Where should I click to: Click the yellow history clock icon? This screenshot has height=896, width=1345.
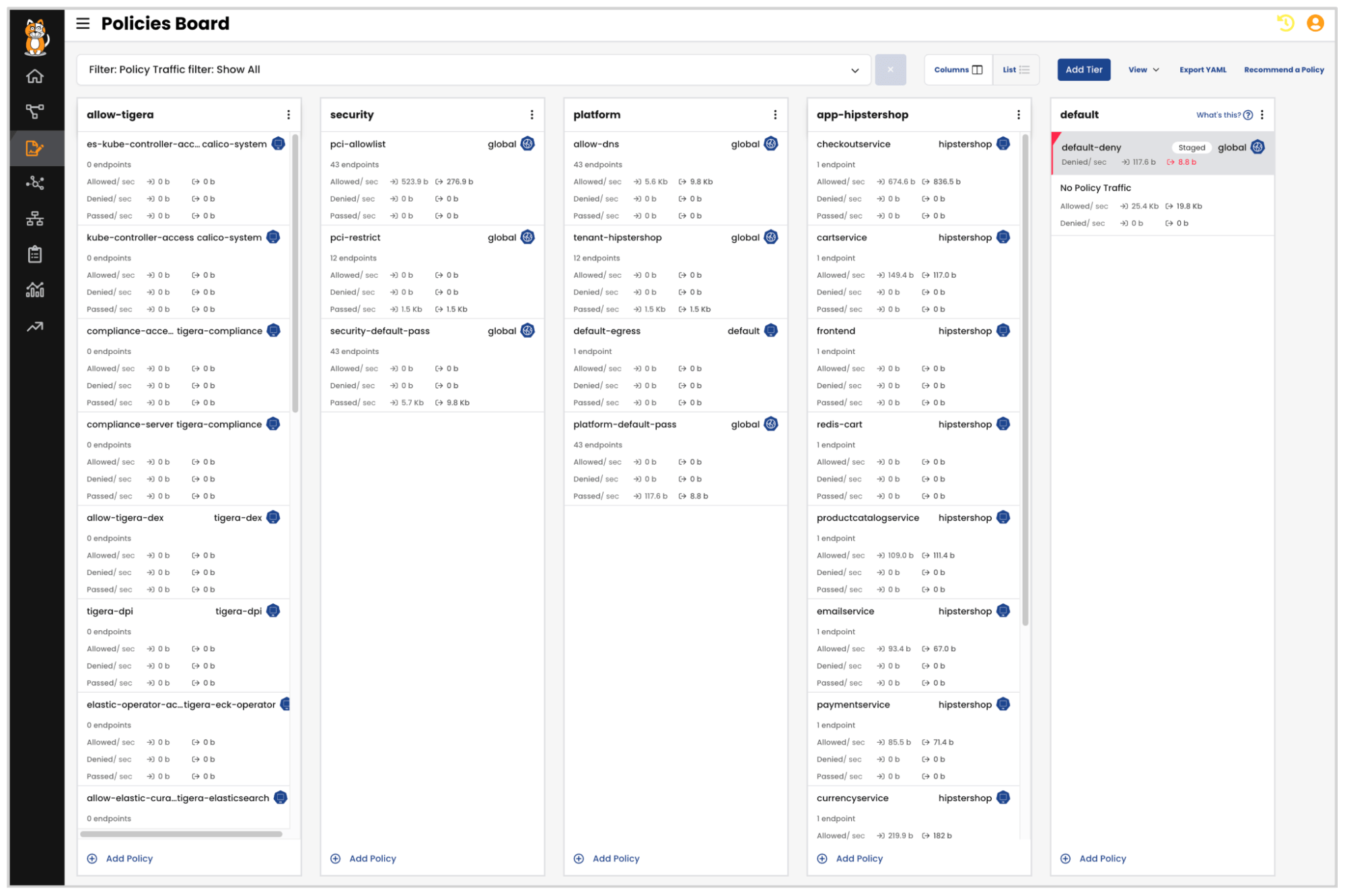1285,24
